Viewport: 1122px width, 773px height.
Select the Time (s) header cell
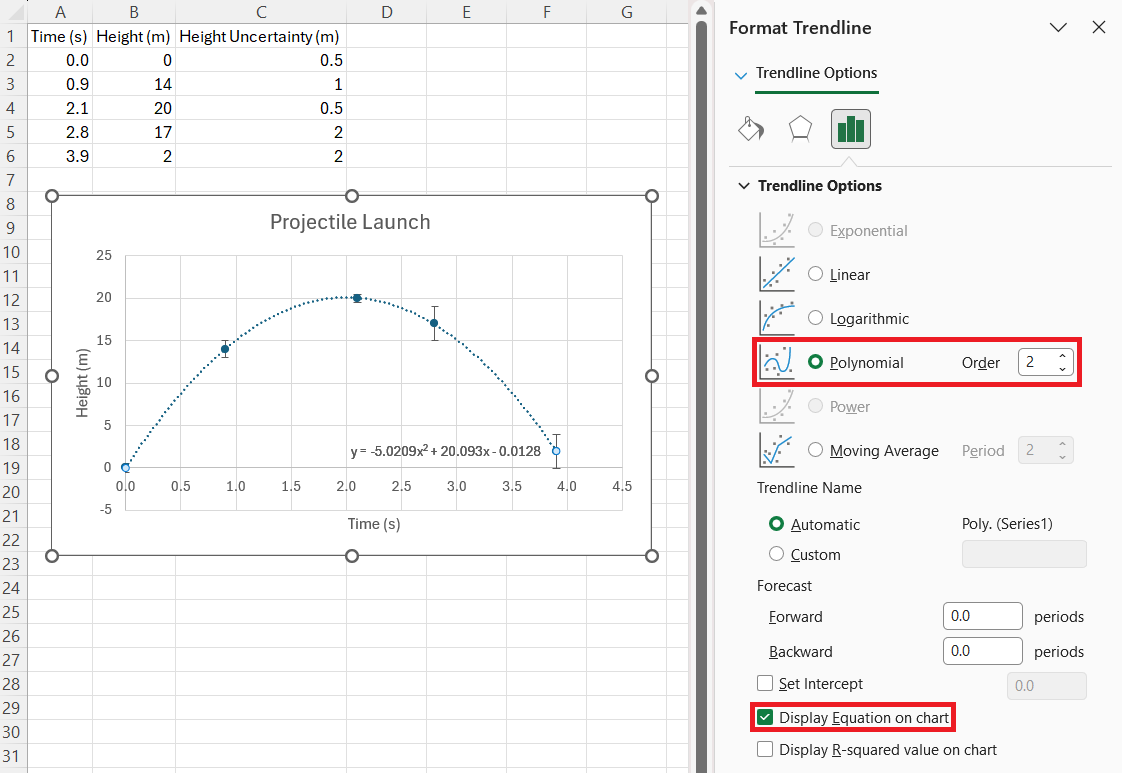[x=60, y=36]
